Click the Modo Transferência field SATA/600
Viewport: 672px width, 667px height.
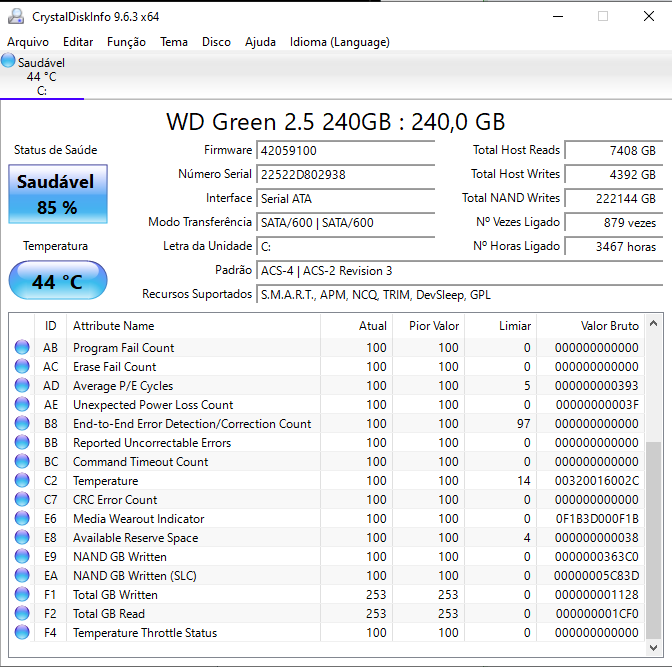(x=345, y=223)
